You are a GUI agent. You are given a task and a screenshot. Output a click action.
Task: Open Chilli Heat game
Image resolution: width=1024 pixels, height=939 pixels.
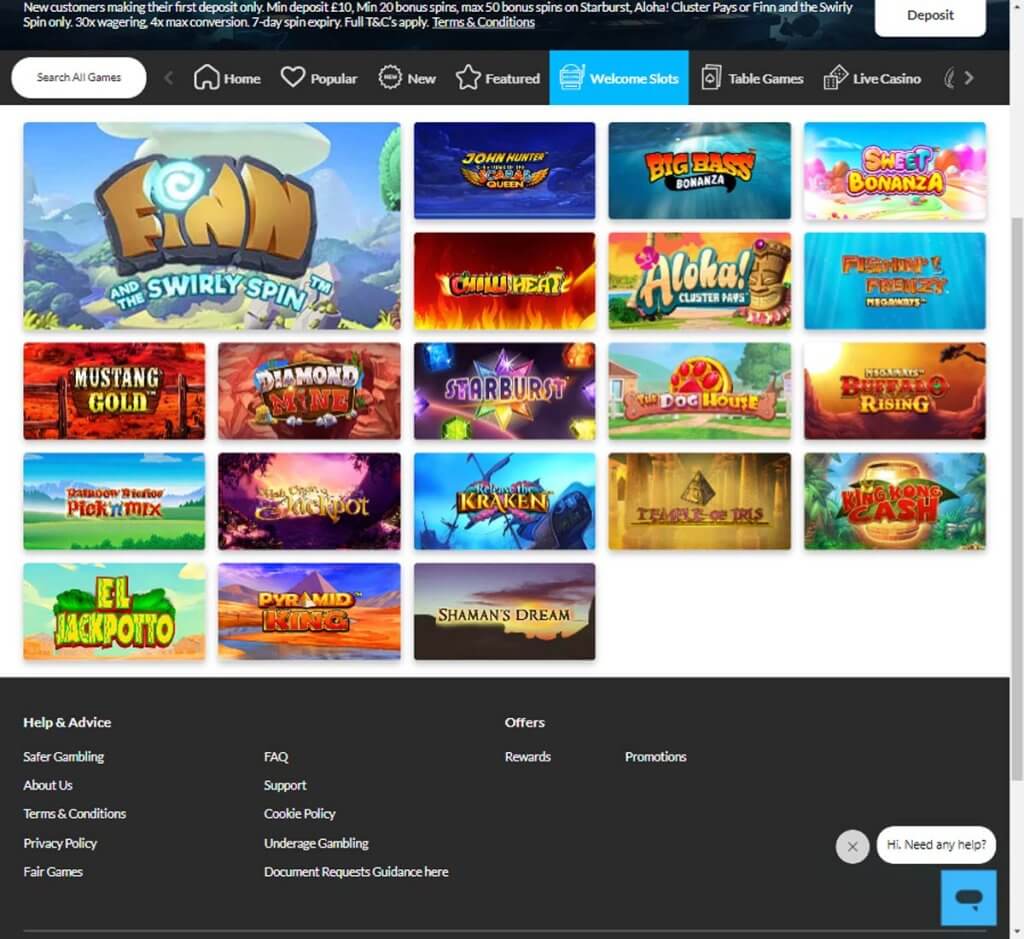[504, 281]
